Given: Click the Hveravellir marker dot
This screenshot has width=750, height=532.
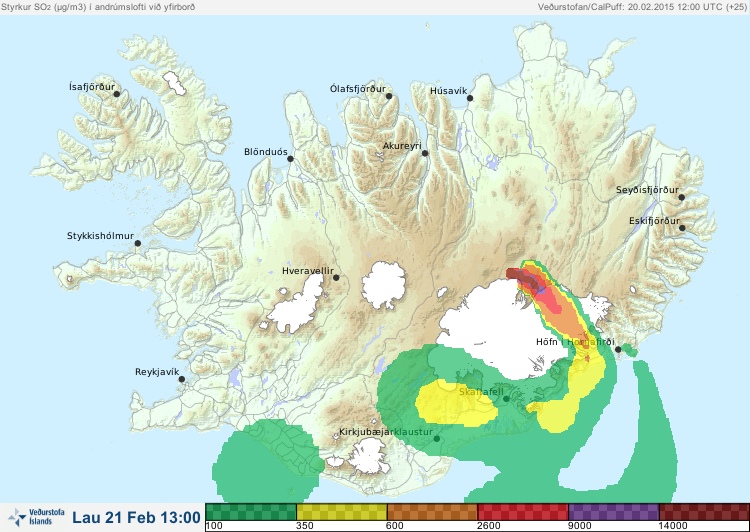Looking at the screenshot, I should 336,277.
